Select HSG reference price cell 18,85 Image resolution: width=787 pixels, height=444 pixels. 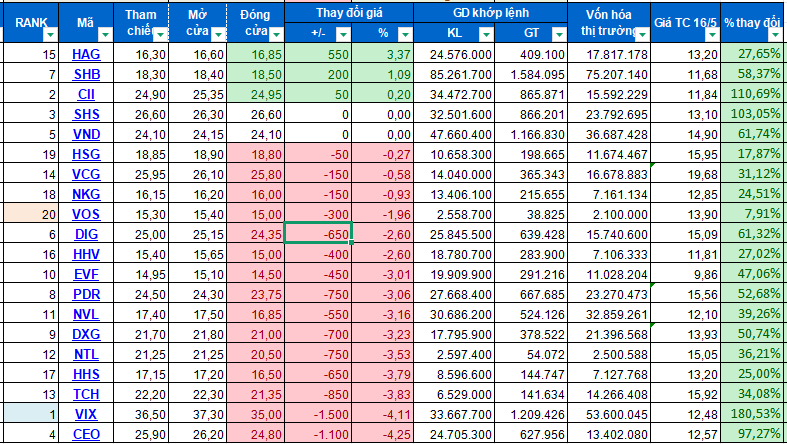click(x=141, y=154)
